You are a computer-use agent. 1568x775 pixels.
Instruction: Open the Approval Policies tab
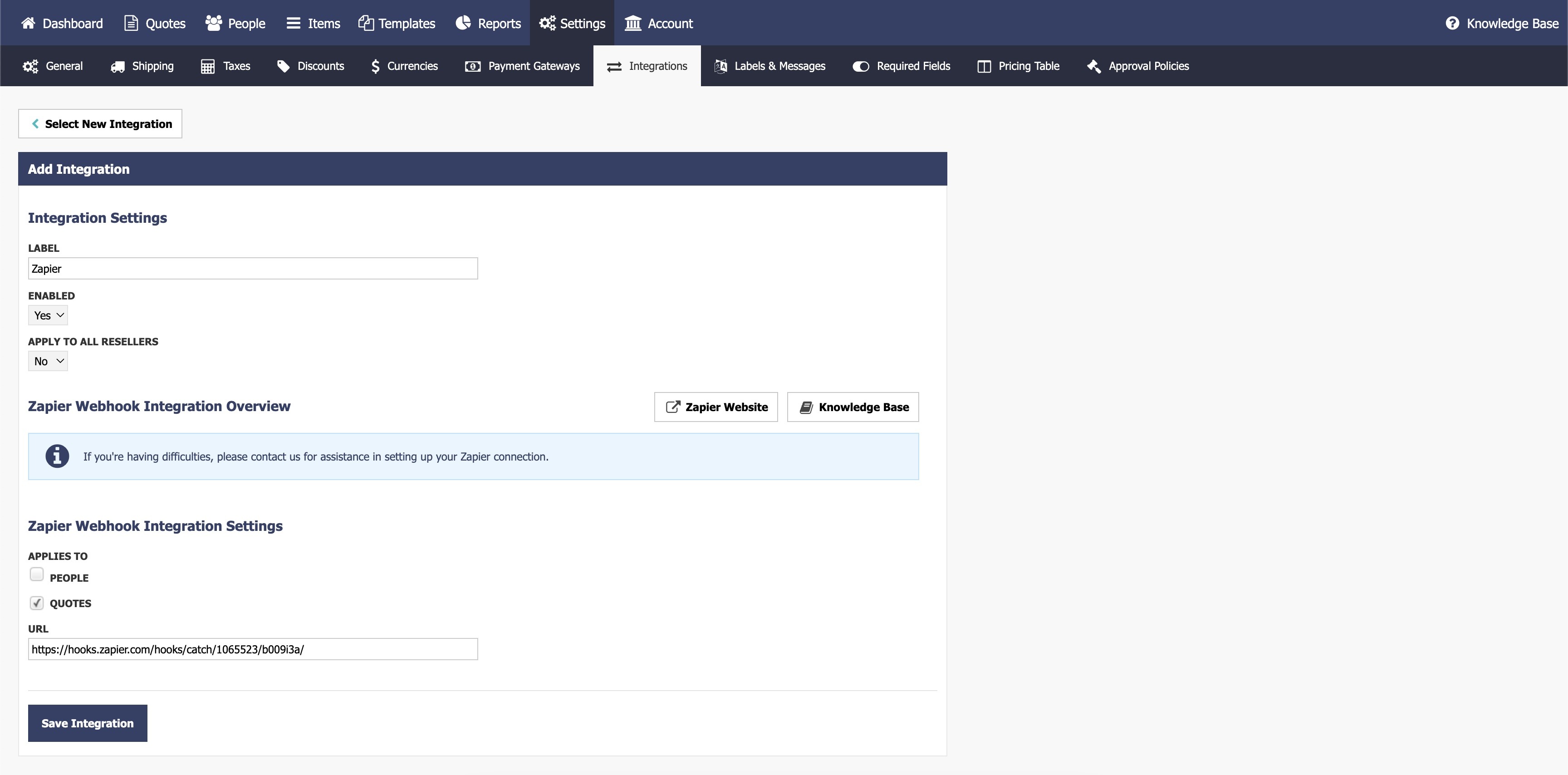point(1137,66)
